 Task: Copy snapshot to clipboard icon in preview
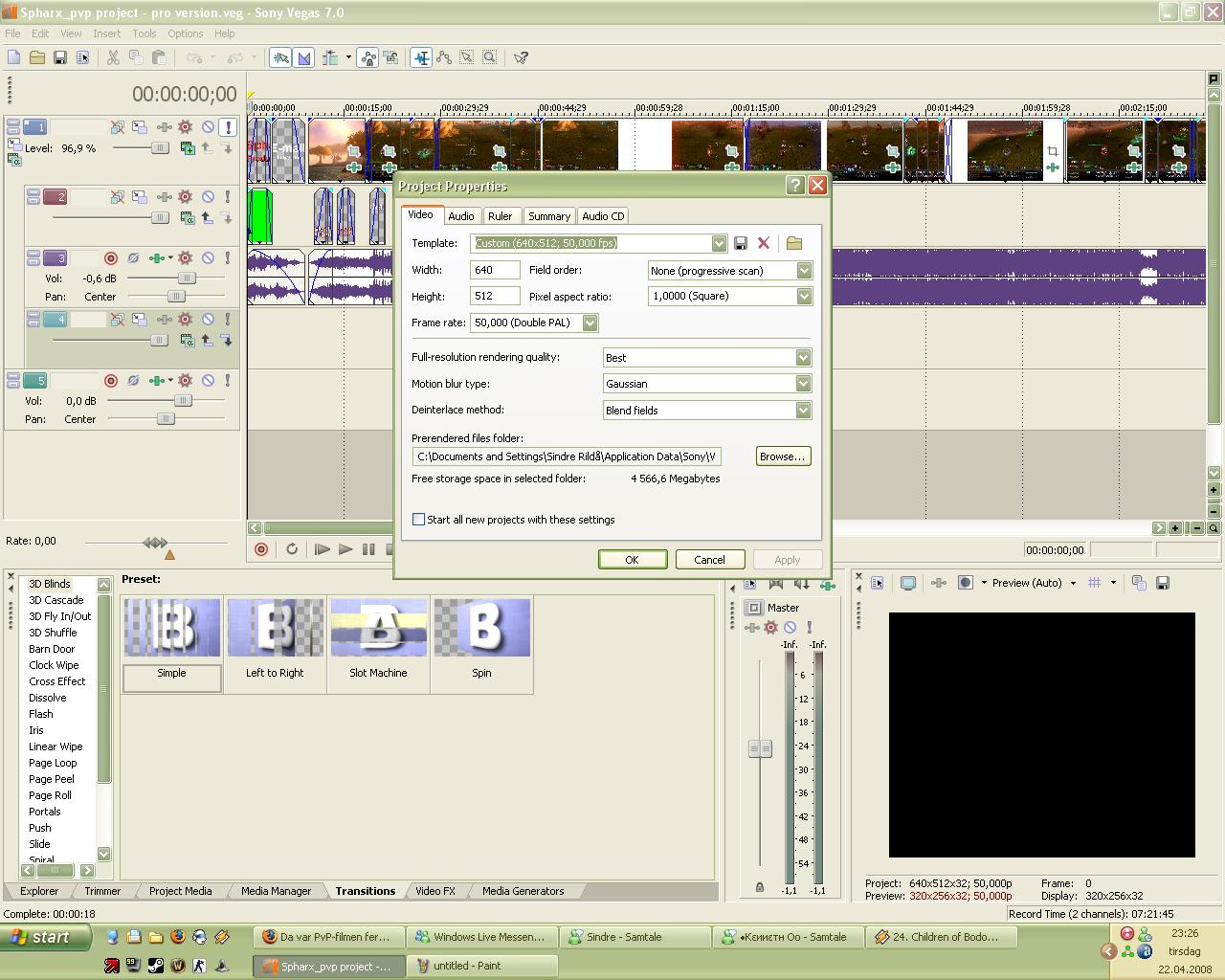coord(1139,582)
